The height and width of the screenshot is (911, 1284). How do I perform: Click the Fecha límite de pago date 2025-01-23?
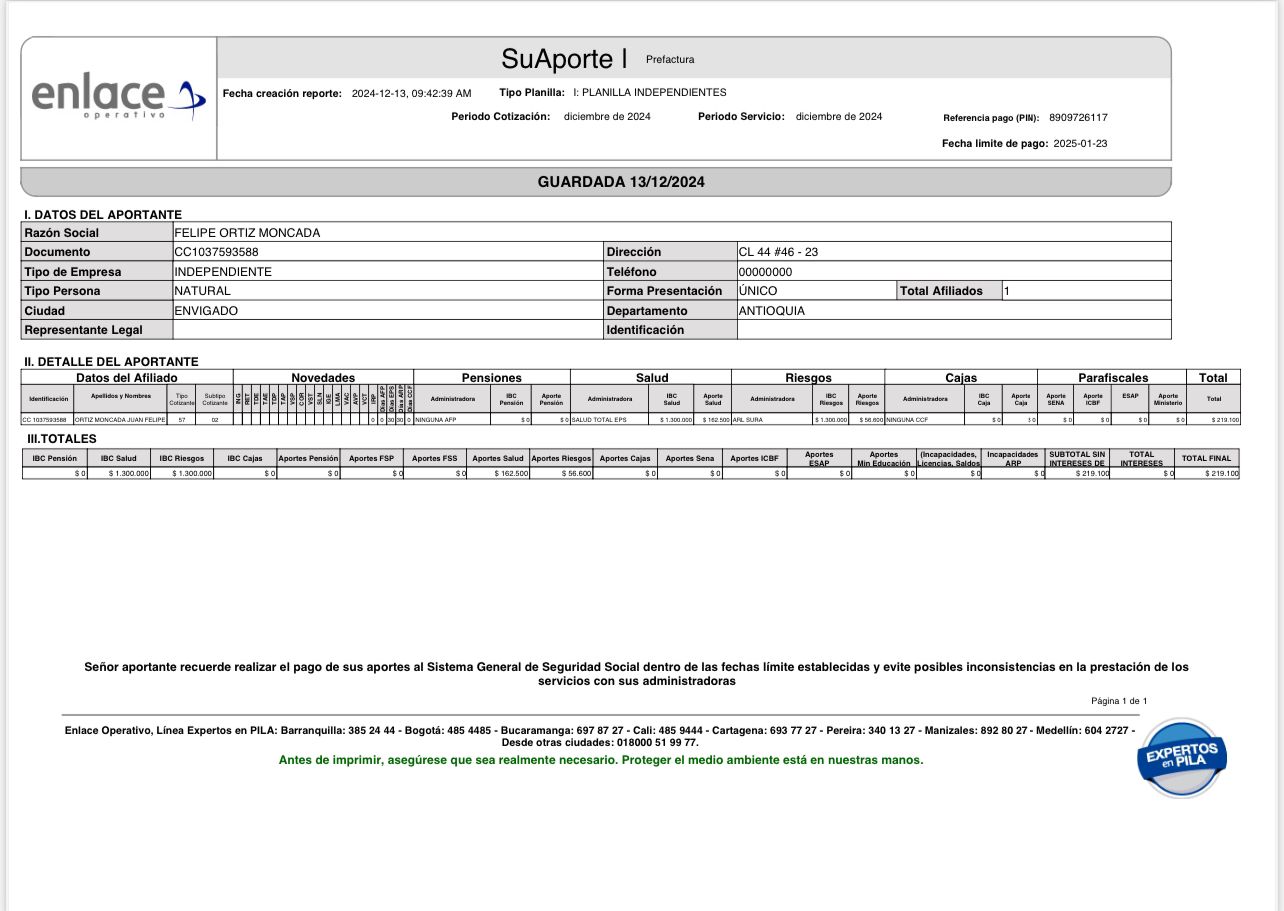[1080, 144]
